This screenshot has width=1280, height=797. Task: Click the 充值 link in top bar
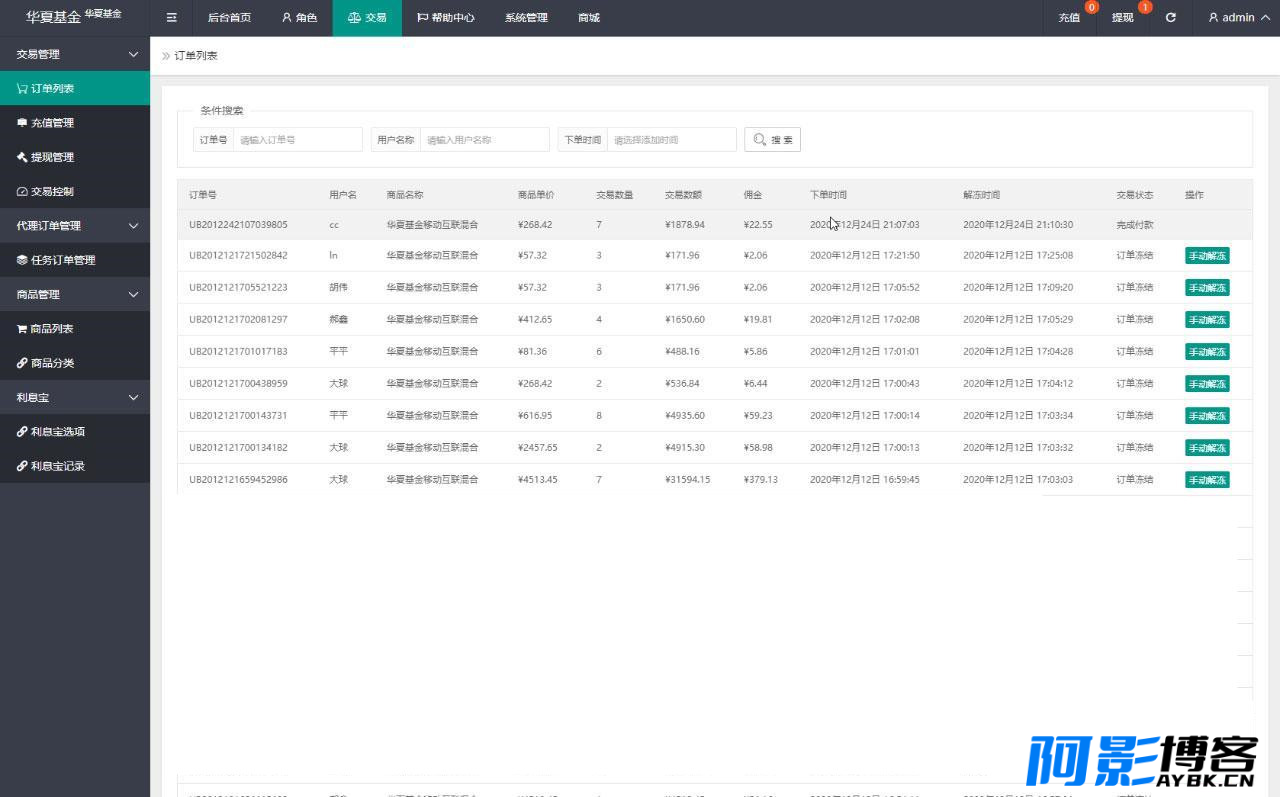point(1069,18)
